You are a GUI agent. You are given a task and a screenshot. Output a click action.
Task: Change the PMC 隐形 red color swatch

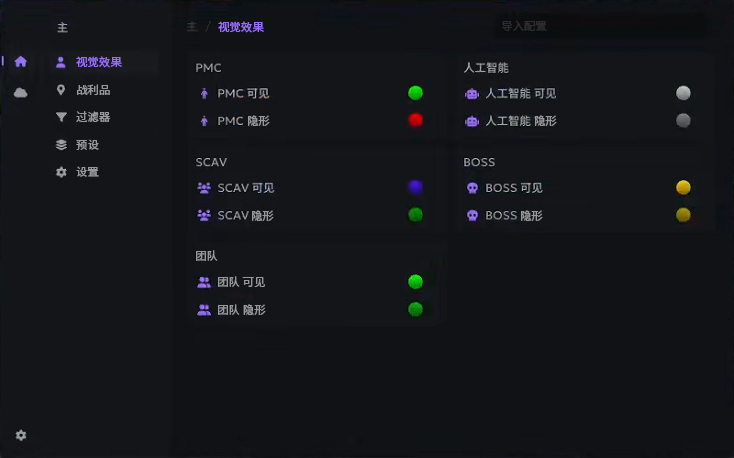click(x=415, y=120)
